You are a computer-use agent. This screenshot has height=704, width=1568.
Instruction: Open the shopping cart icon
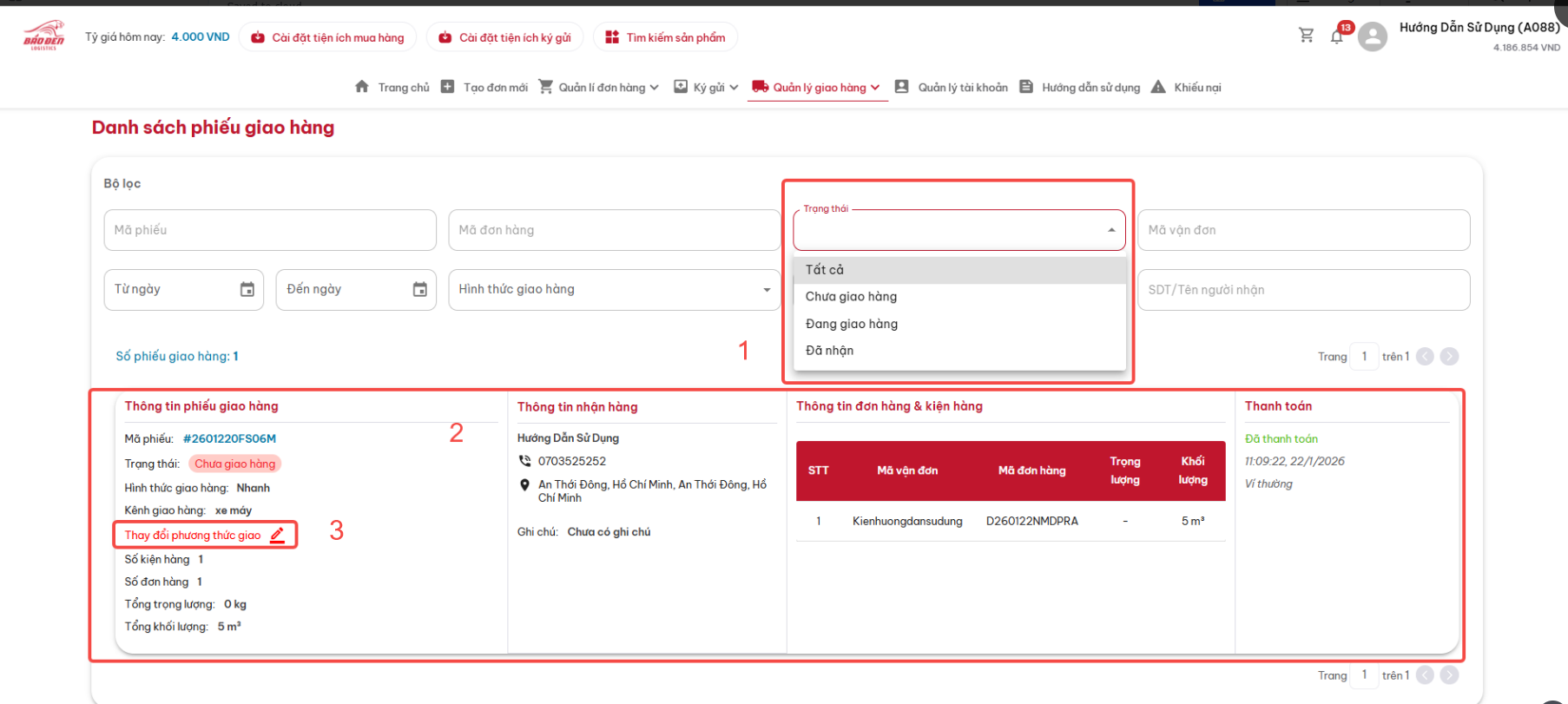[x=1306, y=36]
